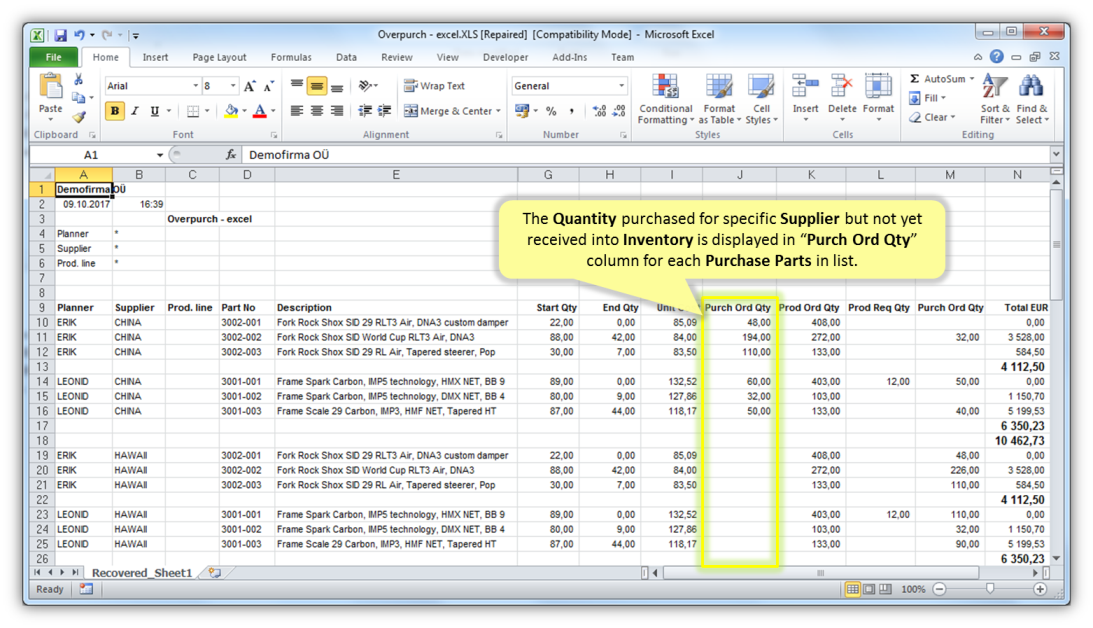The height and width of the screenshot is (628, 1093).
Task: Apply percent style format
Action: coord(551,111)
